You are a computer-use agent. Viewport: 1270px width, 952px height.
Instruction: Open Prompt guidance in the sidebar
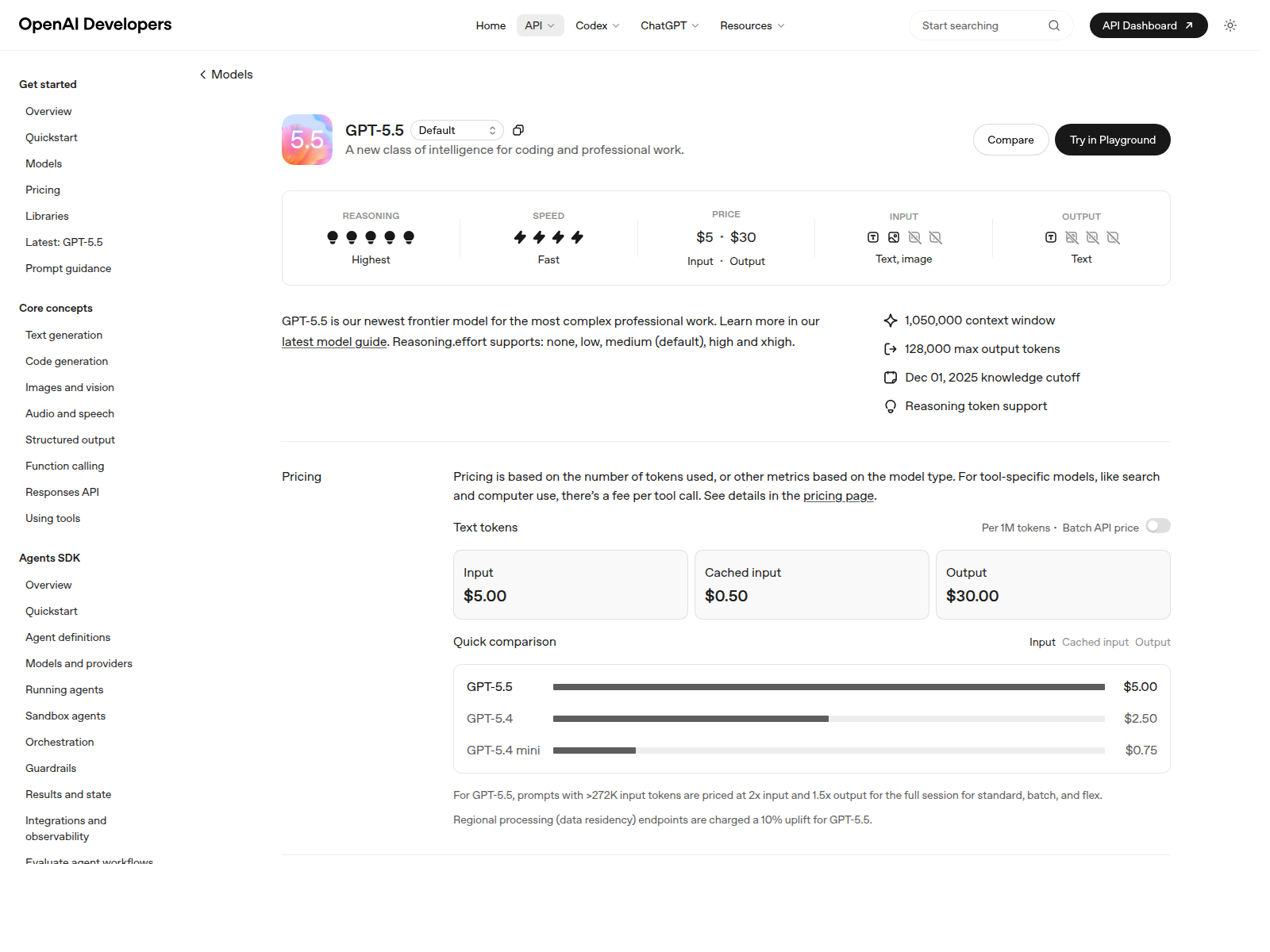[68, 268]
